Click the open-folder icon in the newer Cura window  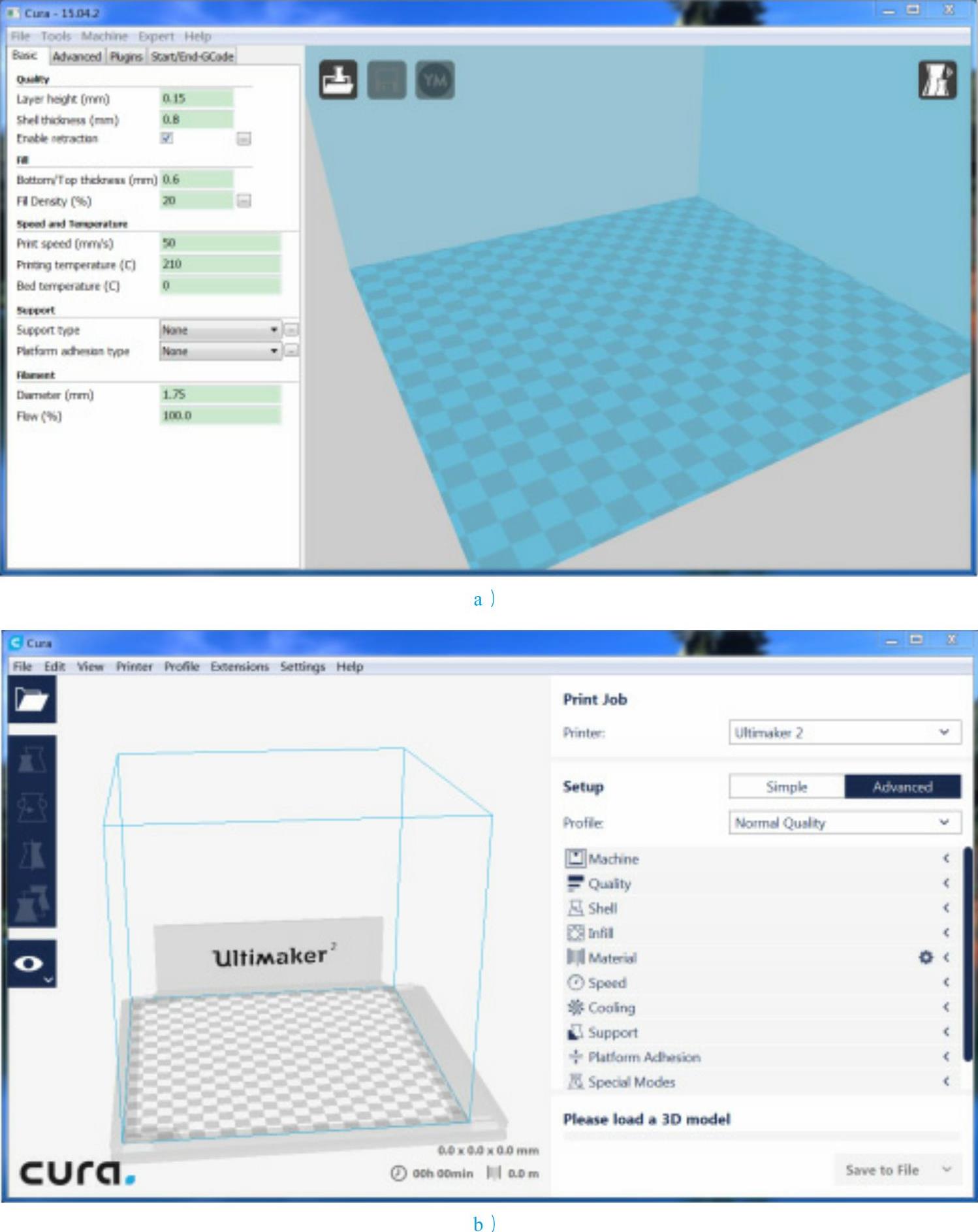pyautogui.click(x=32, y=699)
